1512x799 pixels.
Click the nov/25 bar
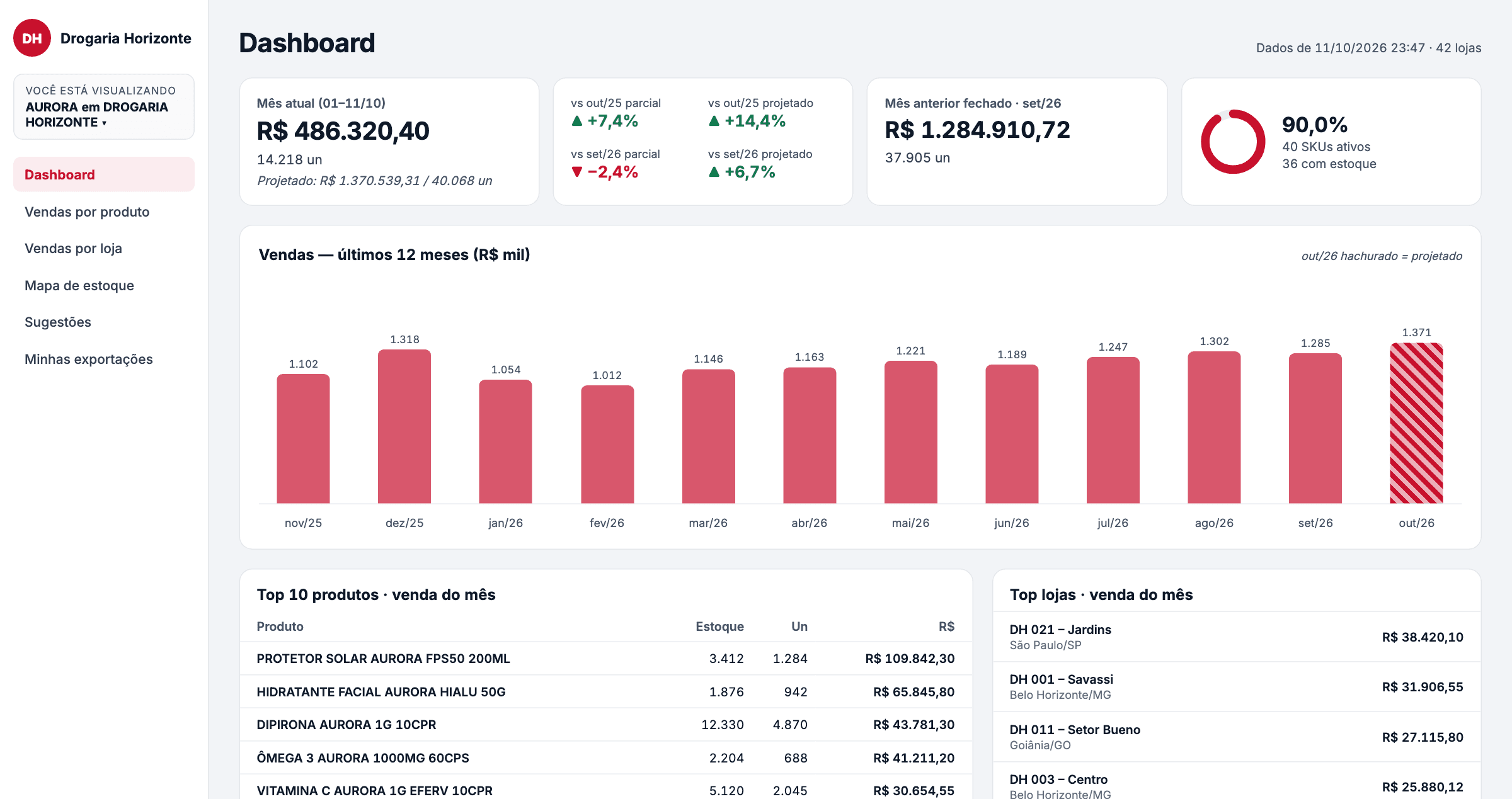point(303,439)
